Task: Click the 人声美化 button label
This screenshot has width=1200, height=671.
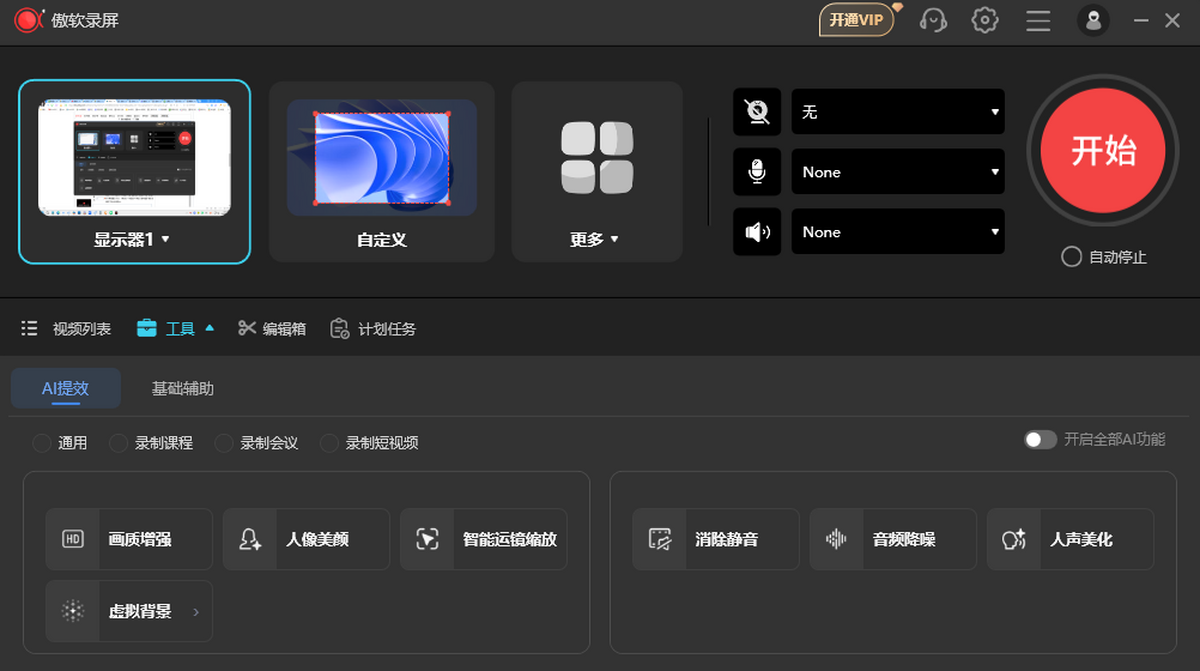Action: (1081, 540)
